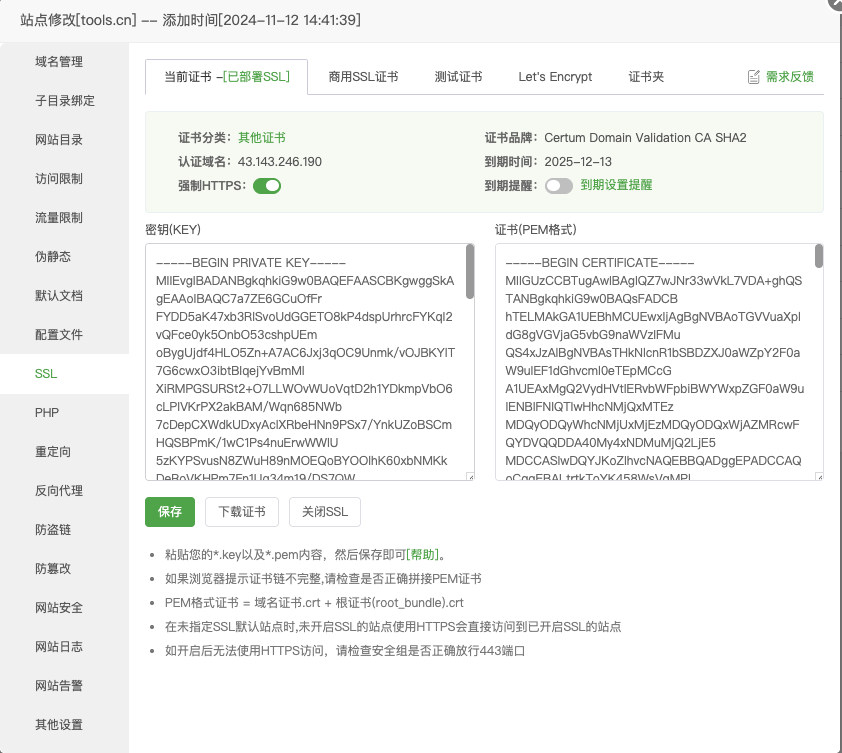
Task: Open the 证书夹 tab
Action: point(646,77)
